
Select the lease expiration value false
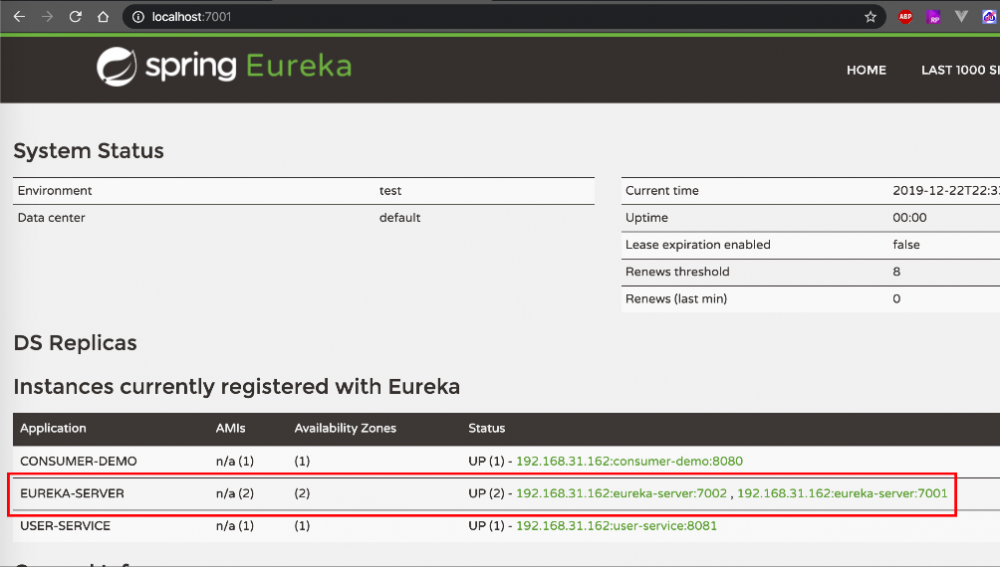(906, 245)
